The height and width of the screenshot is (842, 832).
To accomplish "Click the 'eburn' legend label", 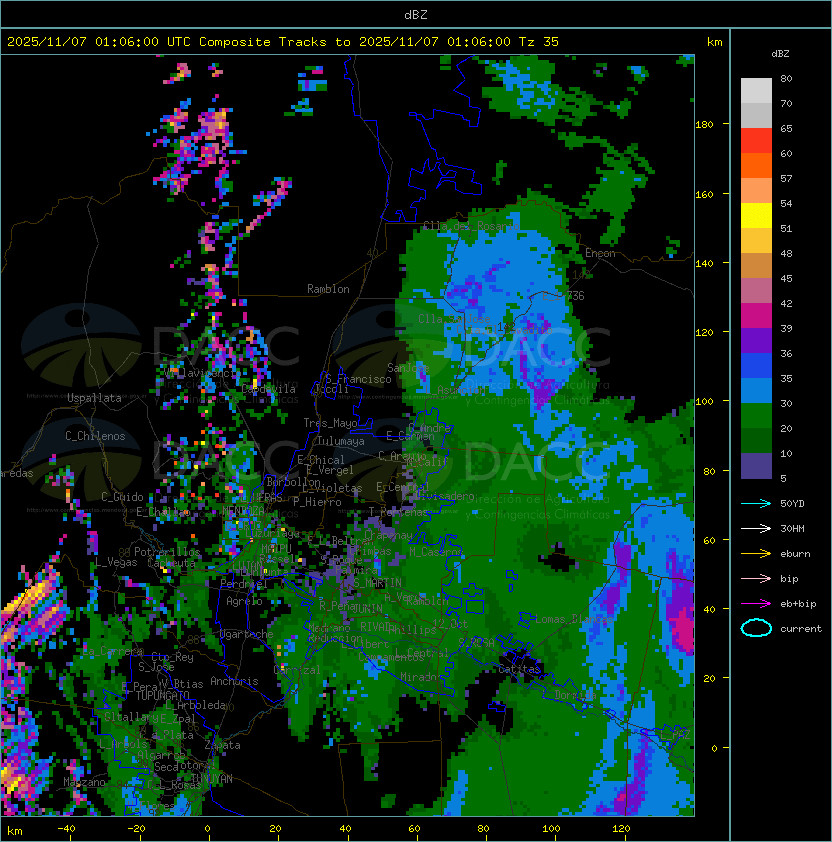I will [x=795, y=554].
